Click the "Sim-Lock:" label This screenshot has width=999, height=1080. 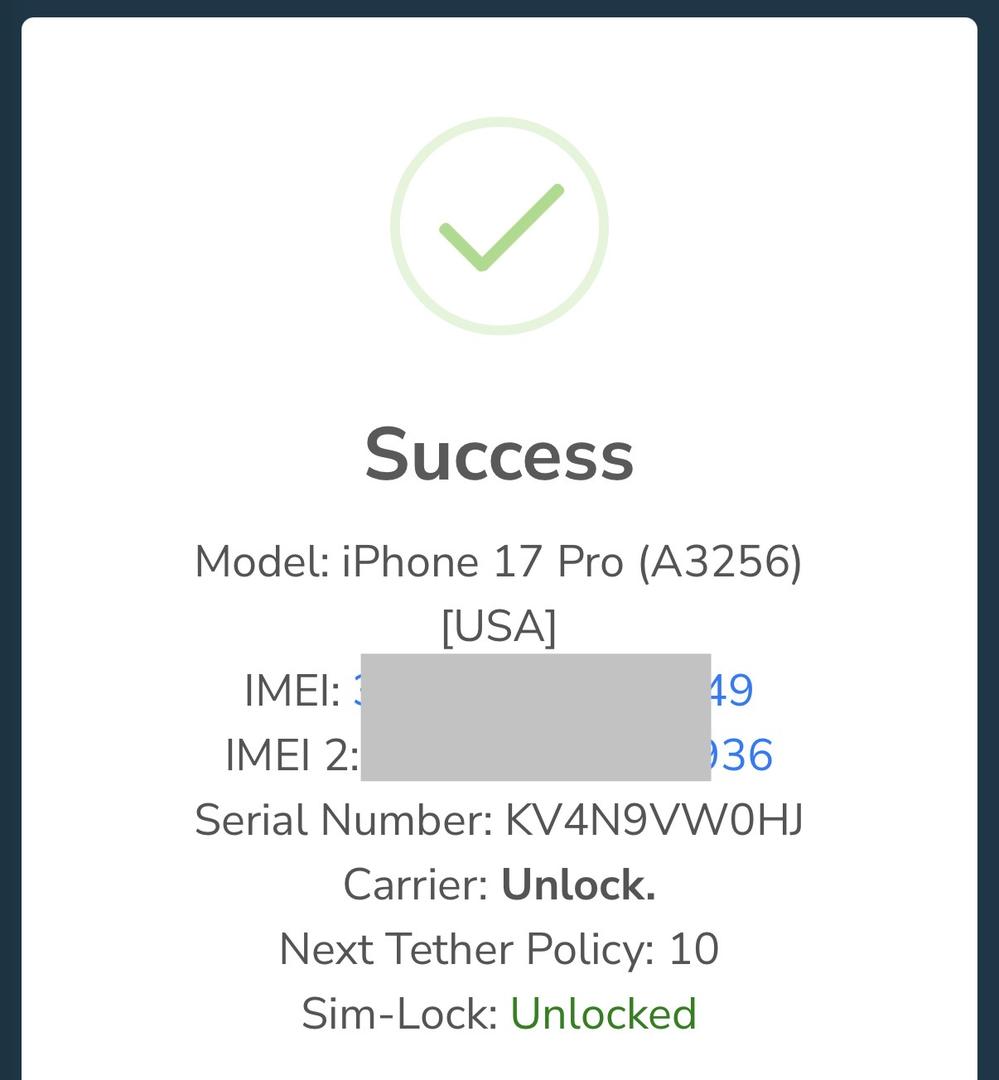coord(399,1014)
